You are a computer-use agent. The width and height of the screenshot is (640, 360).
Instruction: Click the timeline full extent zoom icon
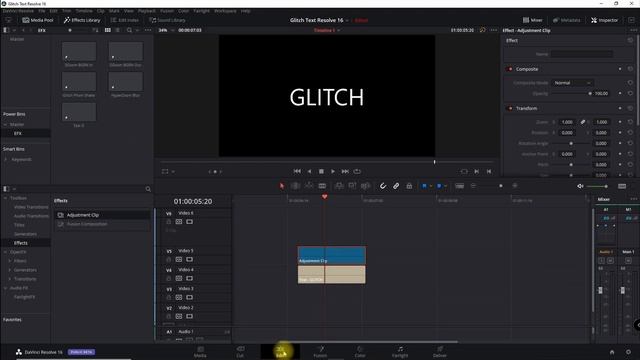coord(460,186)
